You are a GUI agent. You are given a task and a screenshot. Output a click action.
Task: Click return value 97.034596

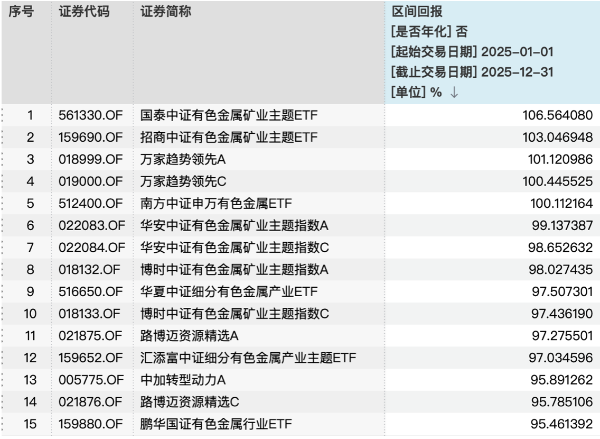point(561,358)
